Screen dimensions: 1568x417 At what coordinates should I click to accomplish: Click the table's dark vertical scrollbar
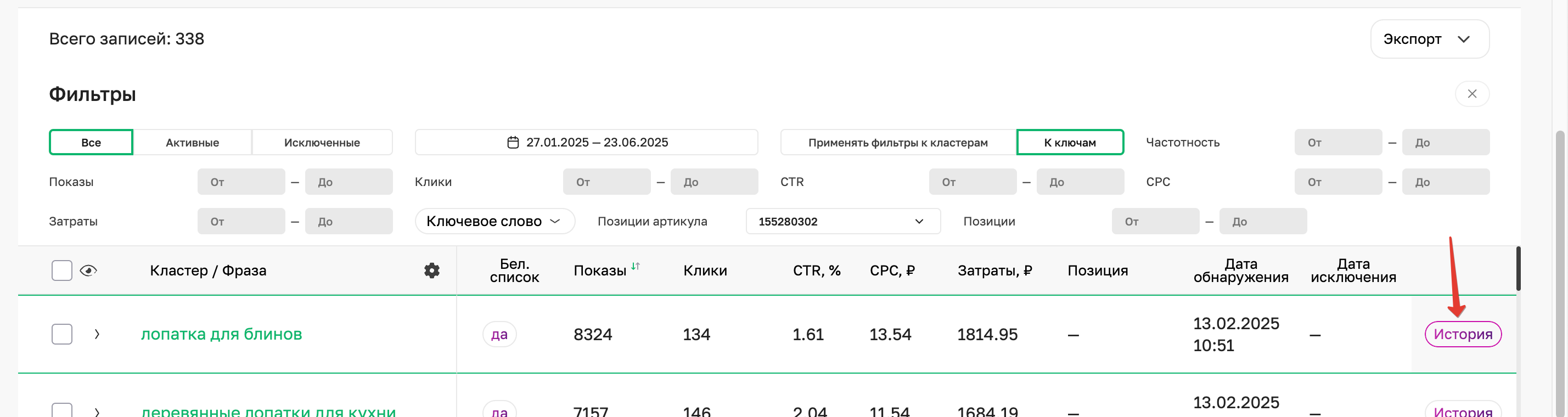point(1518,268)
